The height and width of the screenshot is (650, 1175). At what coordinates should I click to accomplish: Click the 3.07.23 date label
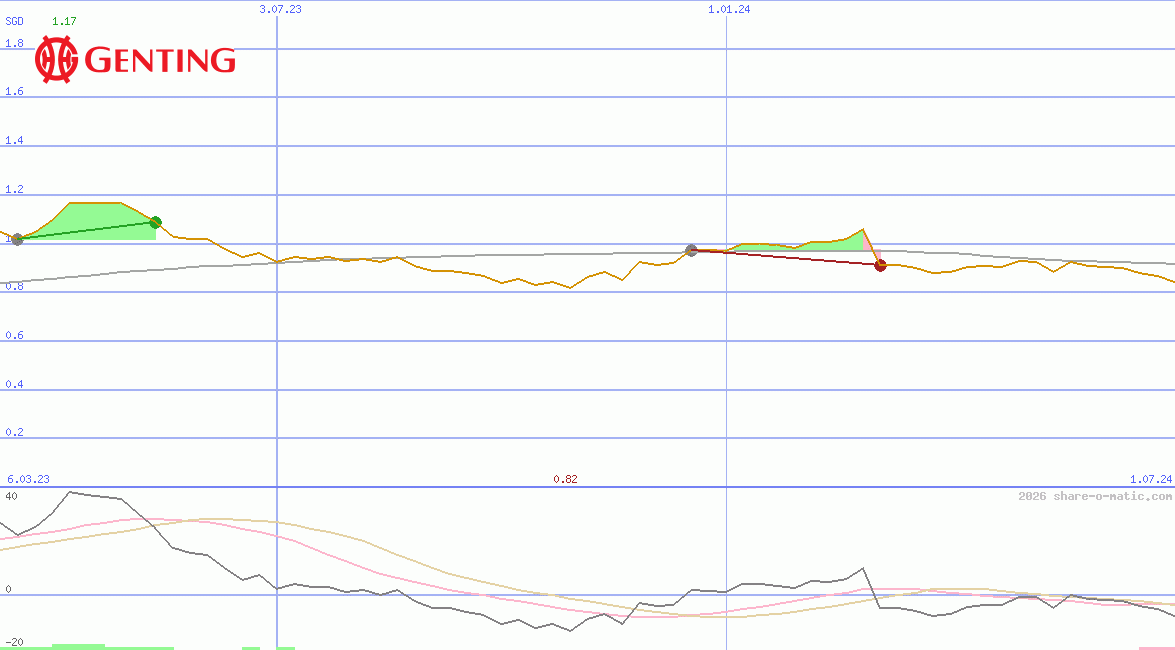pyautogui.click(x=280, y=9)
